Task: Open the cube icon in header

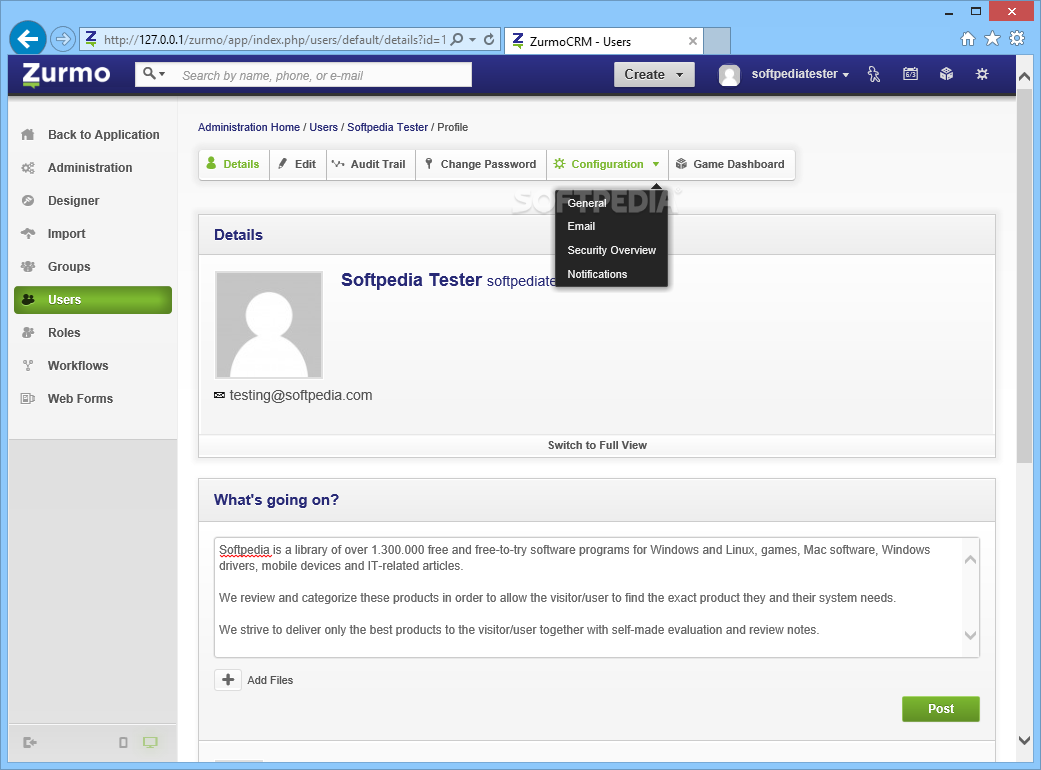Action: pyautogui.click(x=946, y=74)
